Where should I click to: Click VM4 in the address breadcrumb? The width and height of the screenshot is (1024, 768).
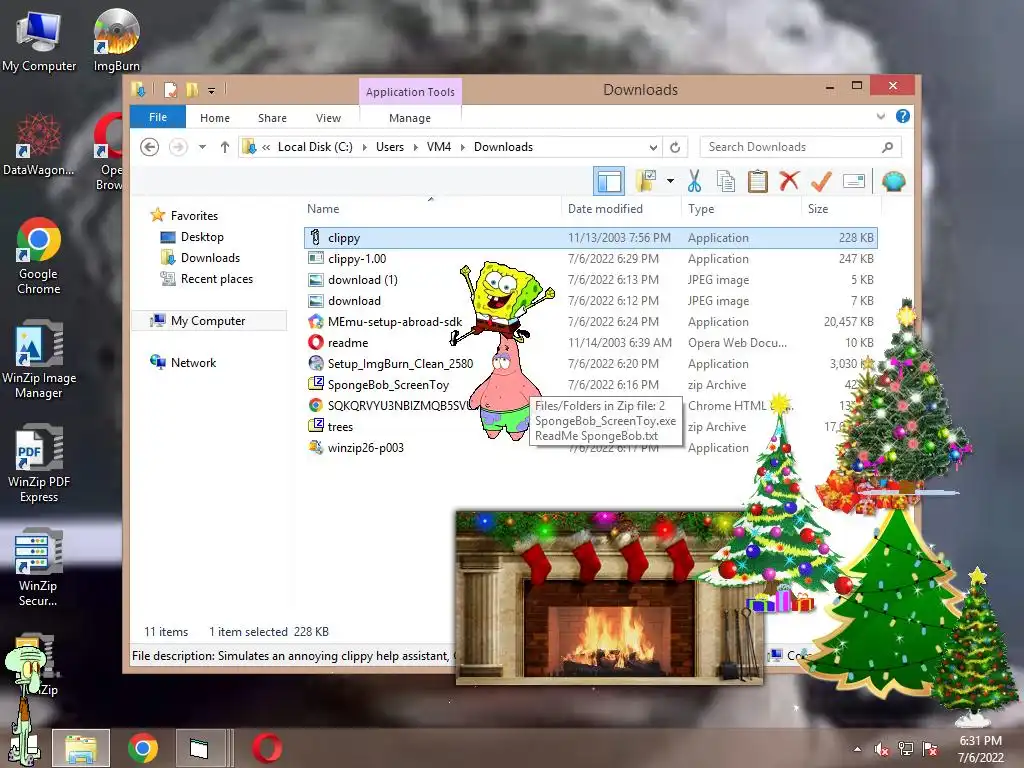[x=439, y=147]
